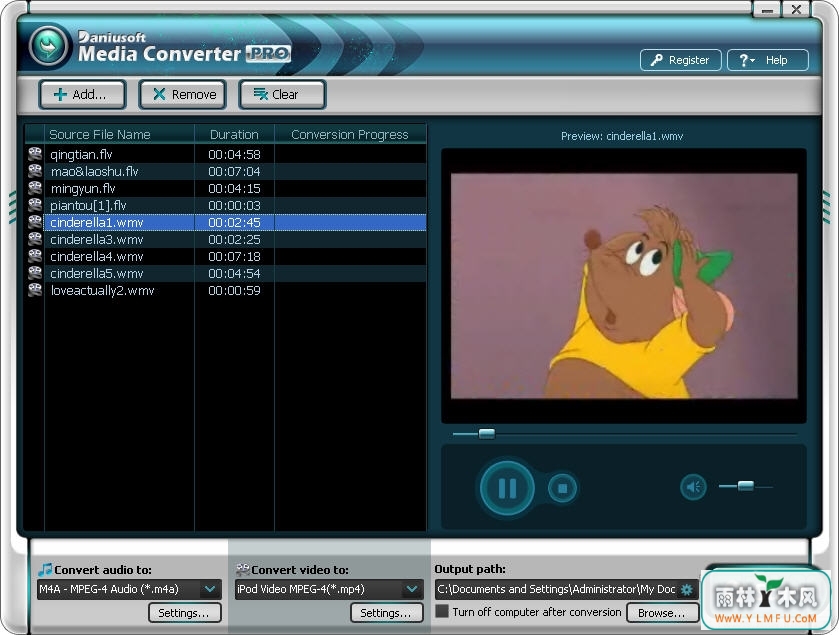The image size is (839, 635).
Task: Click the music note Convert audio icon
Action: (x=45, y=569)
